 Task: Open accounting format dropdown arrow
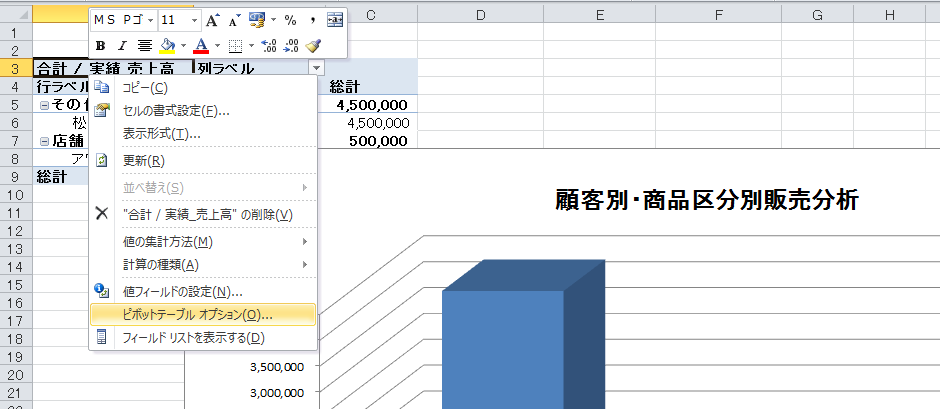click(273, 20)
